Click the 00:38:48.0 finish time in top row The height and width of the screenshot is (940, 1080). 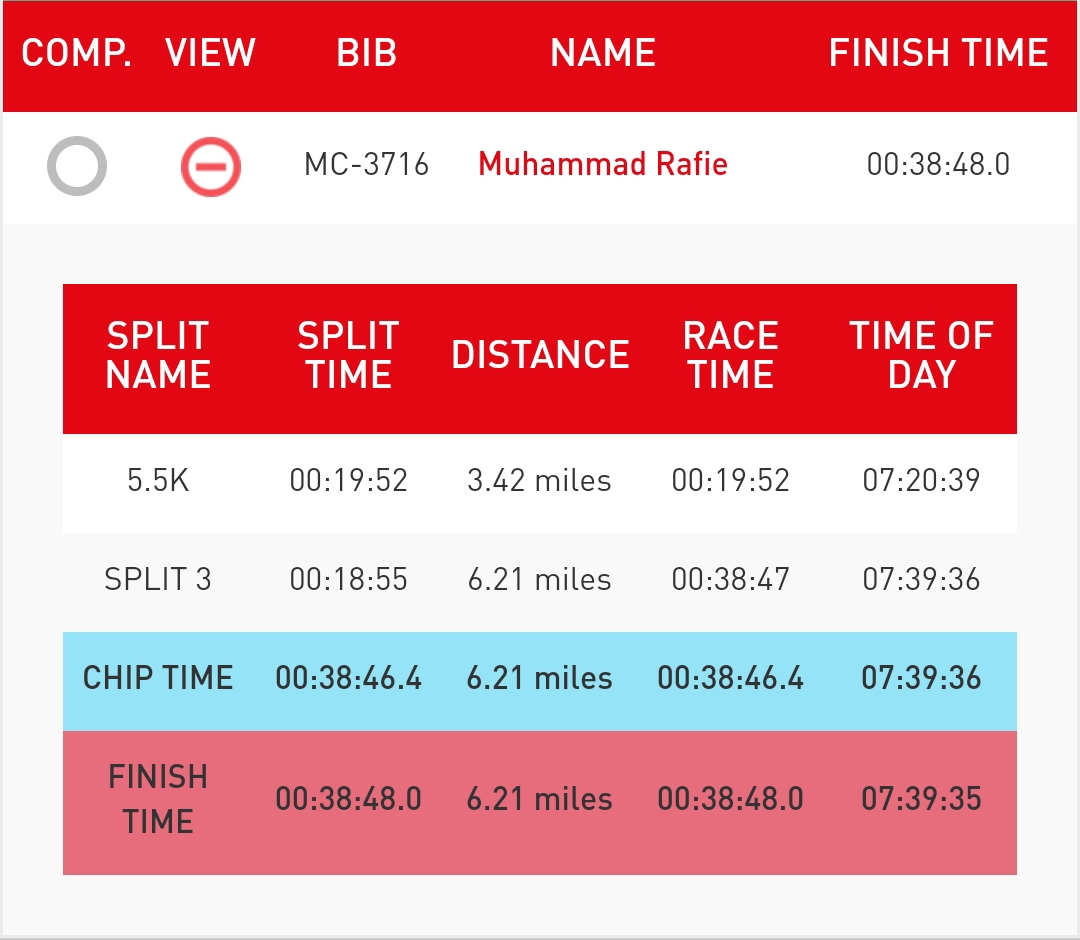pyautogui.click(x=938, y=165)
